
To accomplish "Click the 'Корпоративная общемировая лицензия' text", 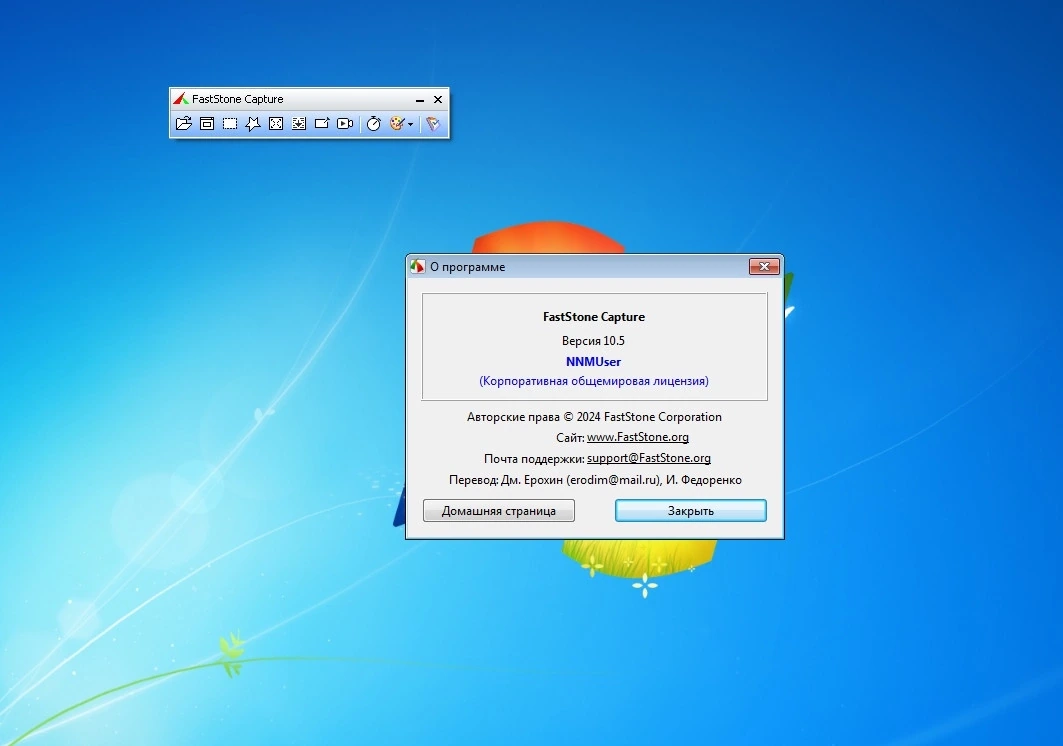I will (x=594, y=381).
